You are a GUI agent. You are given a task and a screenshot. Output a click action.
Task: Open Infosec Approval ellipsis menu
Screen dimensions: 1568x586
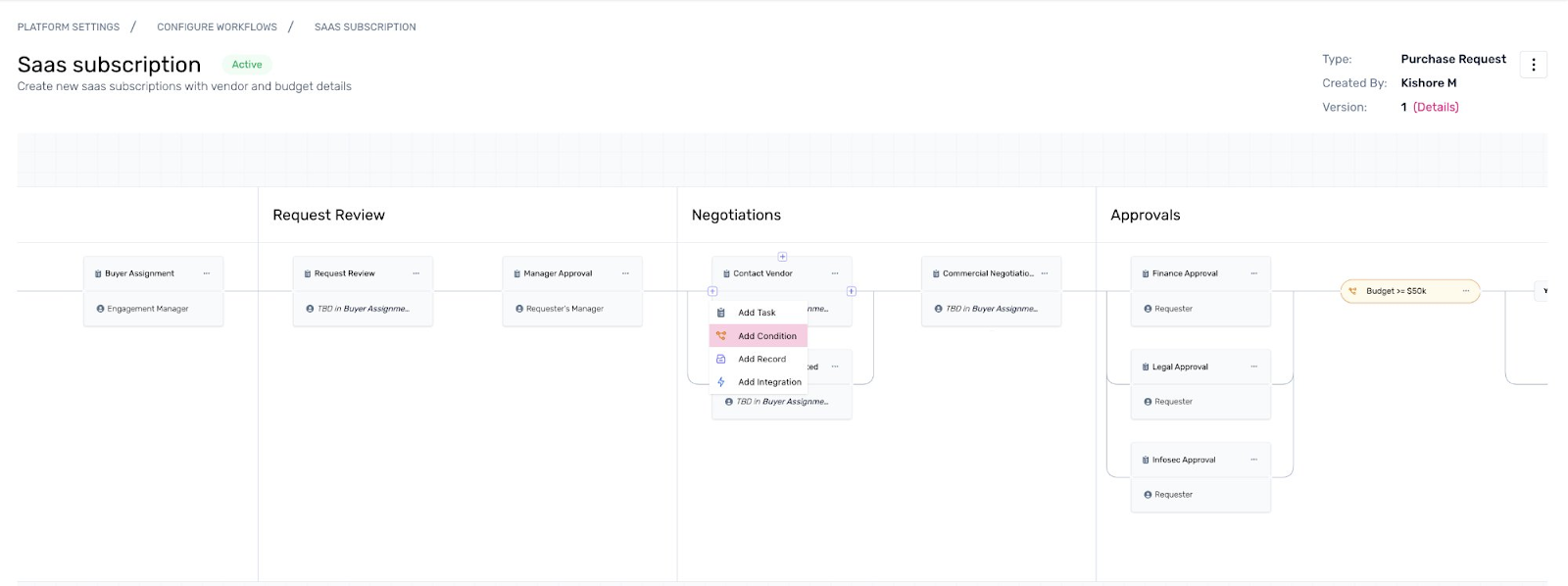pos(1253,460)
